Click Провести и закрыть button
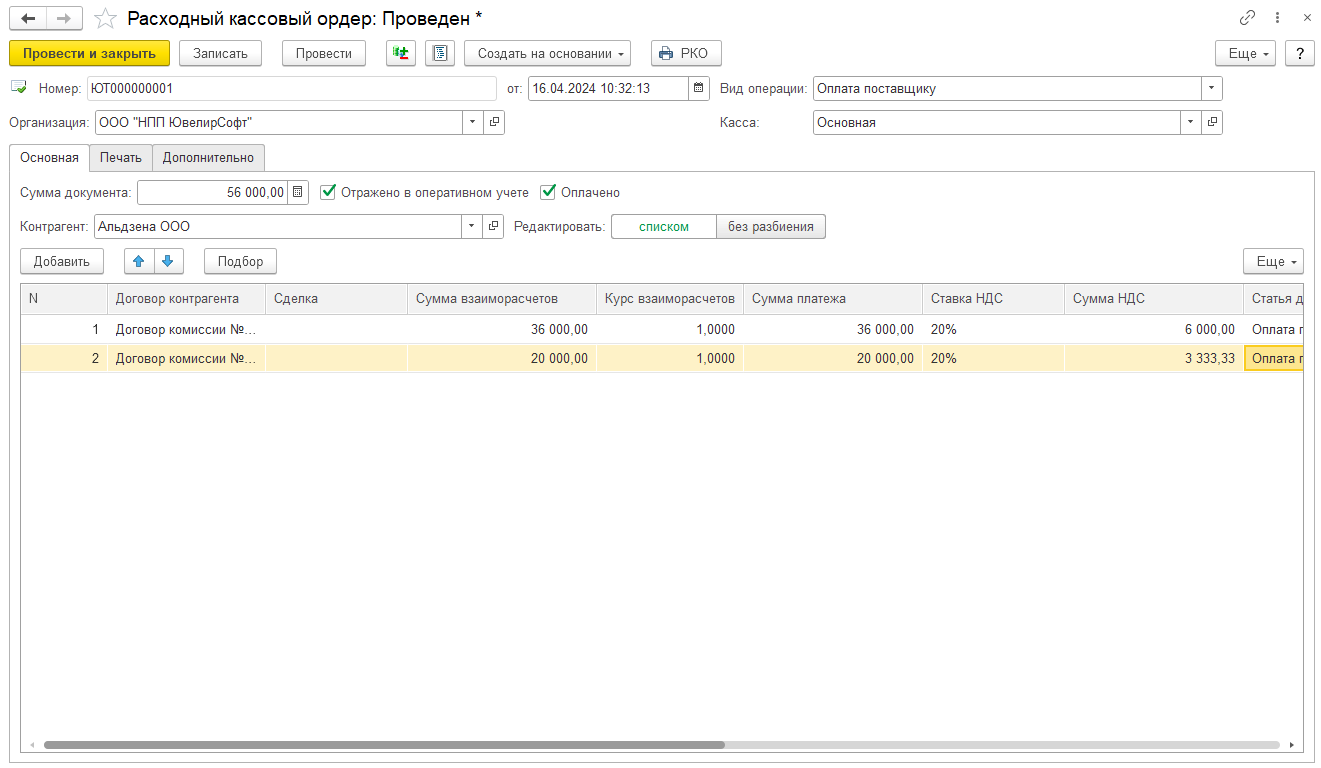Image resolution: width=1321 pixels, height=768 pixels. [x=89, y=53]
